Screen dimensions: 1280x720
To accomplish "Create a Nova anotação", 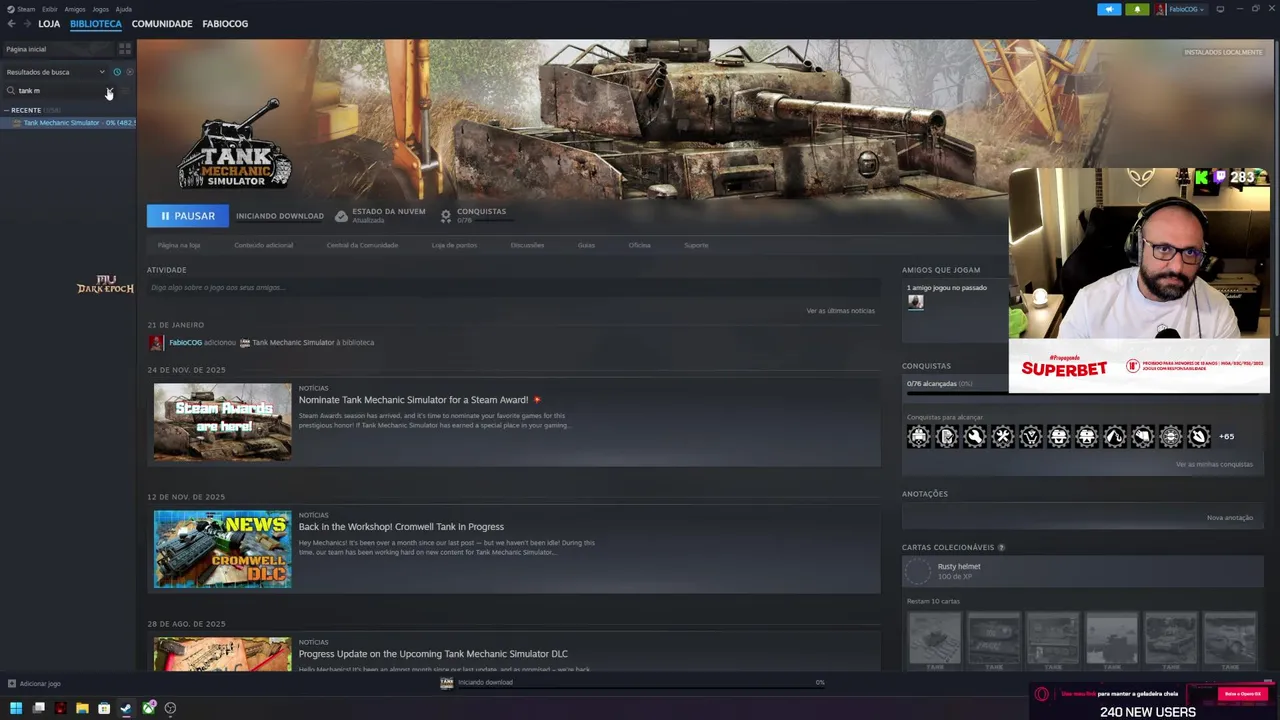I will click(x=1230, y=518).
